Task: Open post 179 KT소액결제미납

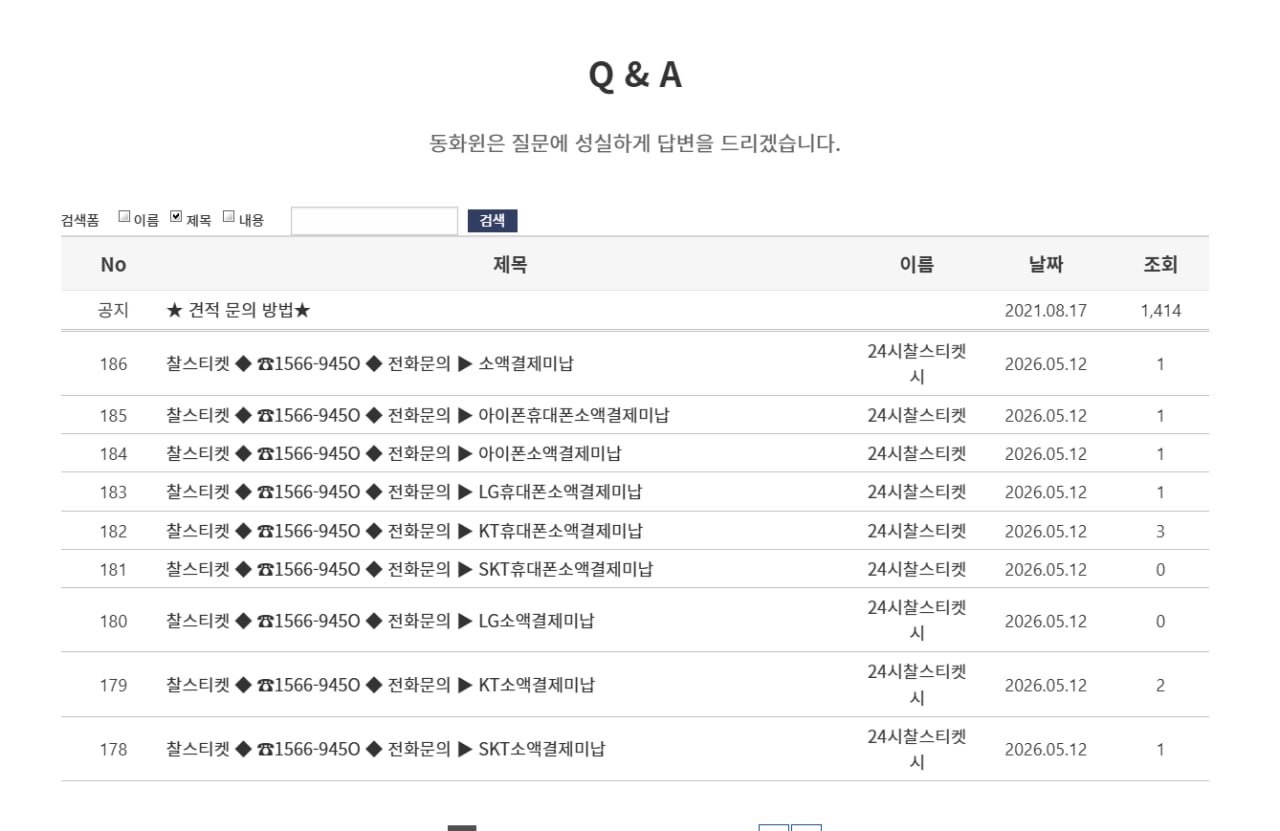Action: (380, 685)
